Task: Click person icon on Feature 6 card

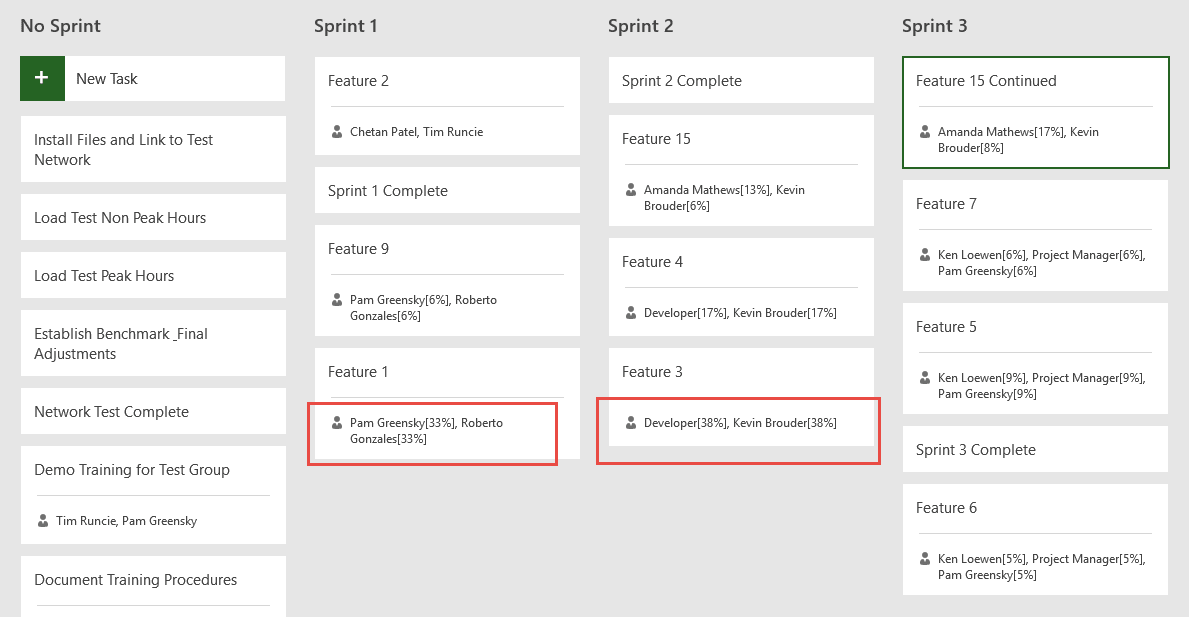Action: click(925, 559)
